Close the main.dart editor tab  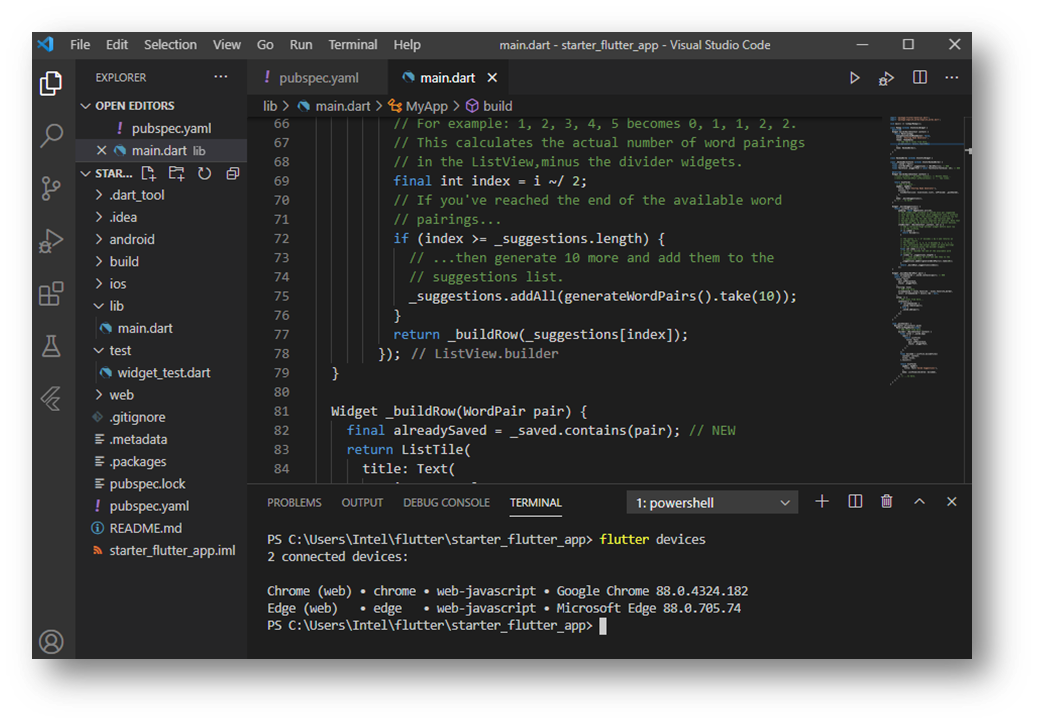(492, 77)
